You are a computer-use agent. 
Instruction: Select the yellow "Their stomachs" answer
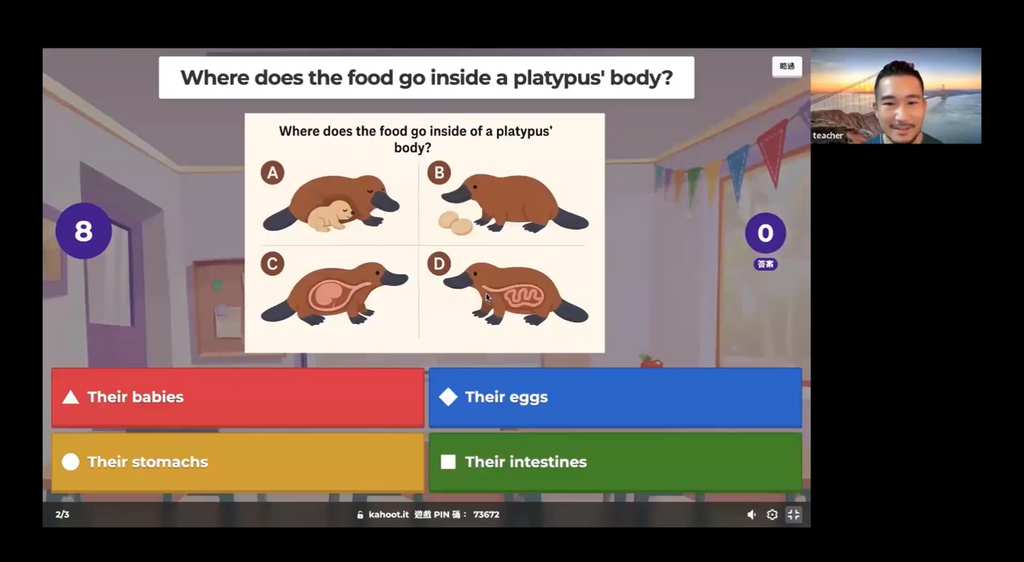click(238, 462)
